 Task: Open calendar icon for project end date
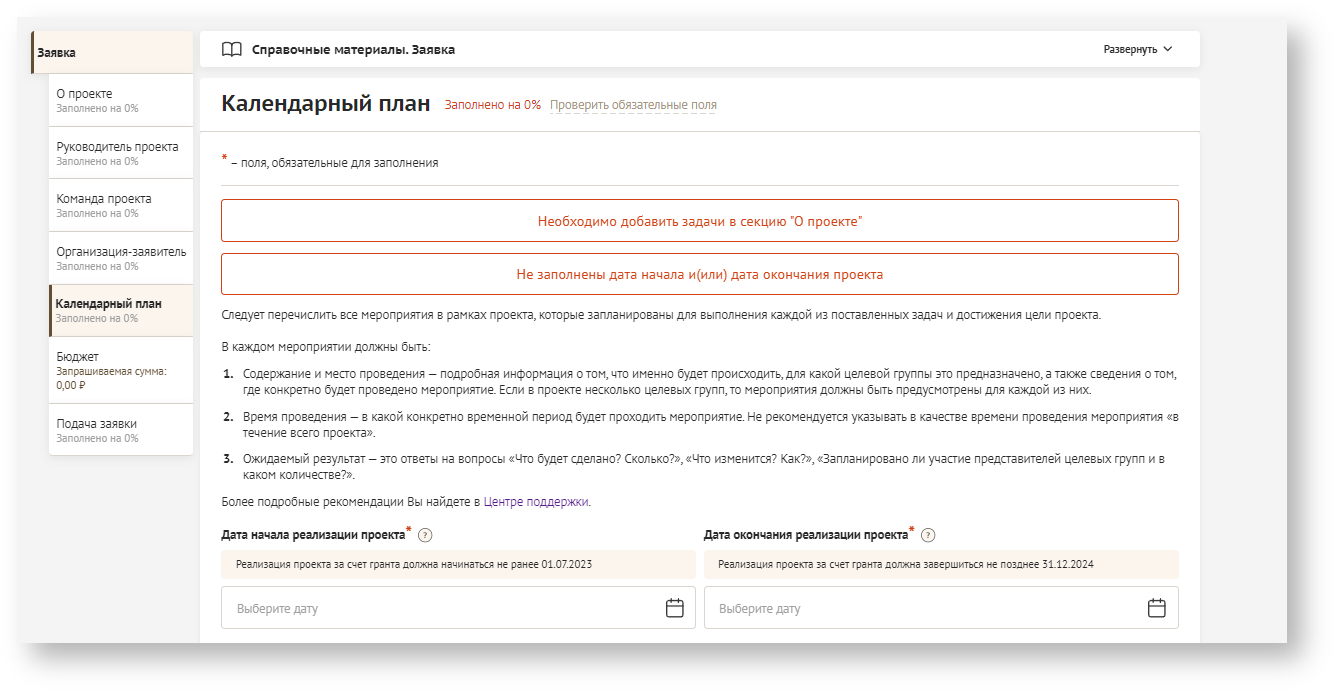click(1156, 608)
